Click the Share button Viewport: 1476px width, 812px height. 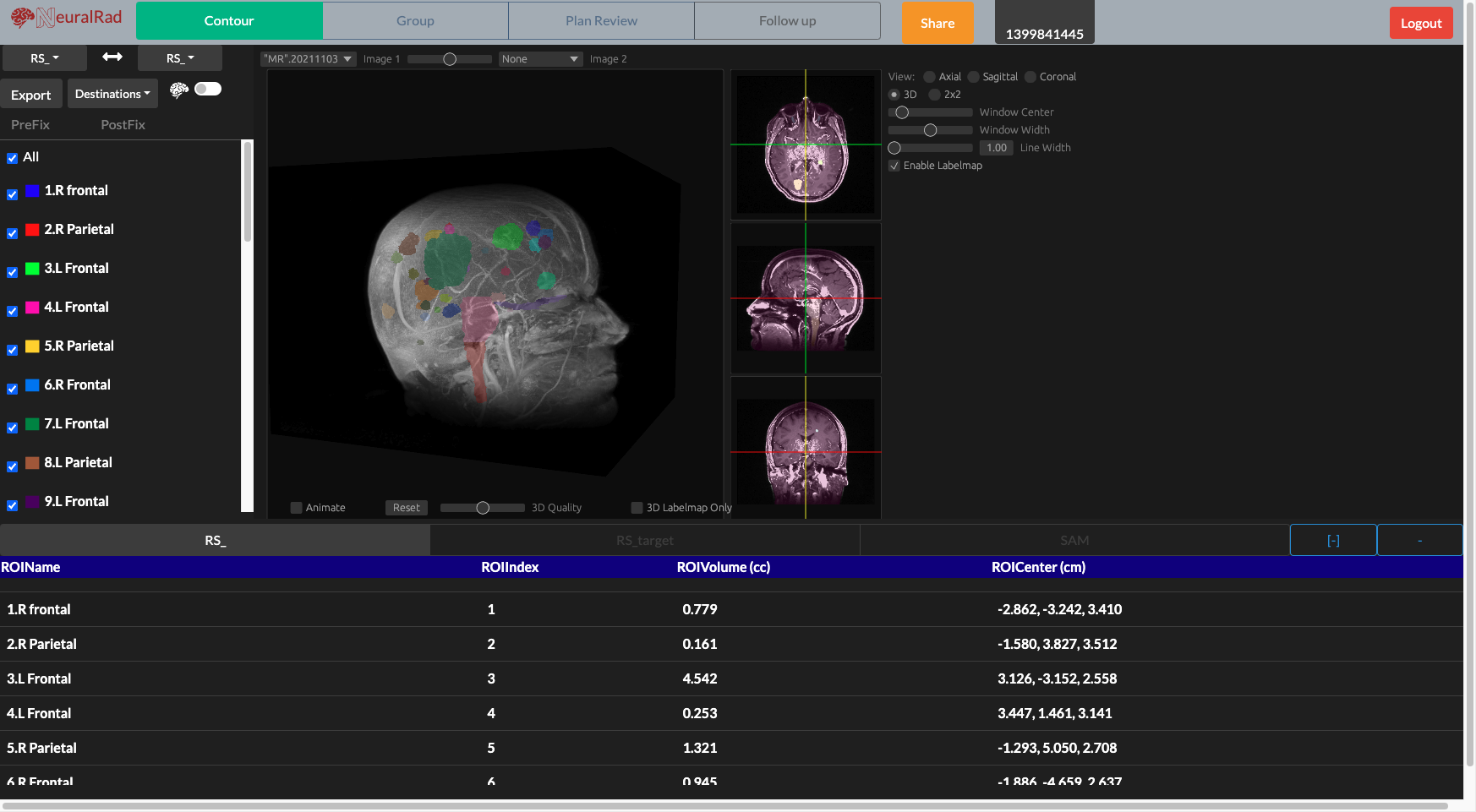(x=938, y=23)
